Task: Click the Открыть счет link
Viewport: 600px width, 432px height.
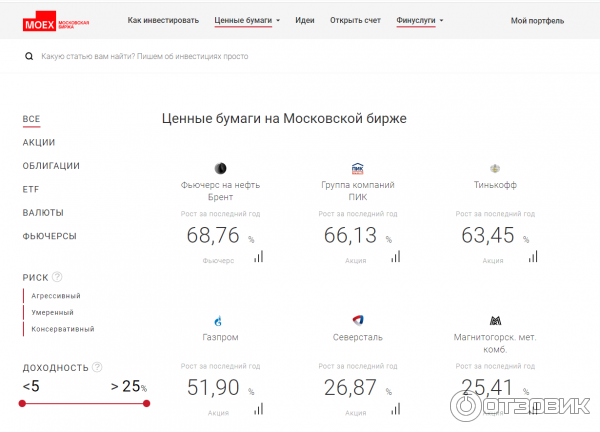Action: pos(355,20)
